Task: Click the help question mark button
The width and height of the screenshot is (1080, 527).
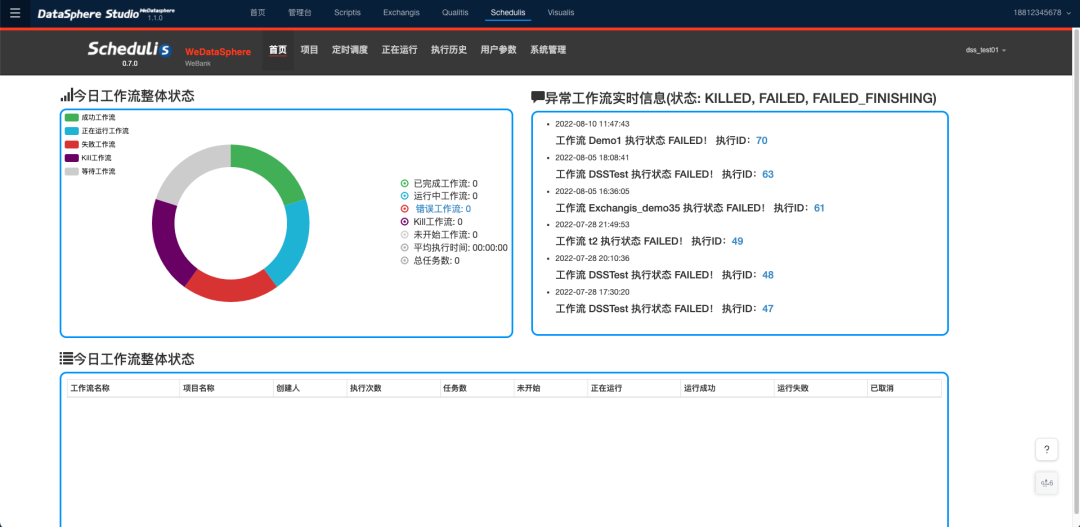Action: (x=1045, y=450)
